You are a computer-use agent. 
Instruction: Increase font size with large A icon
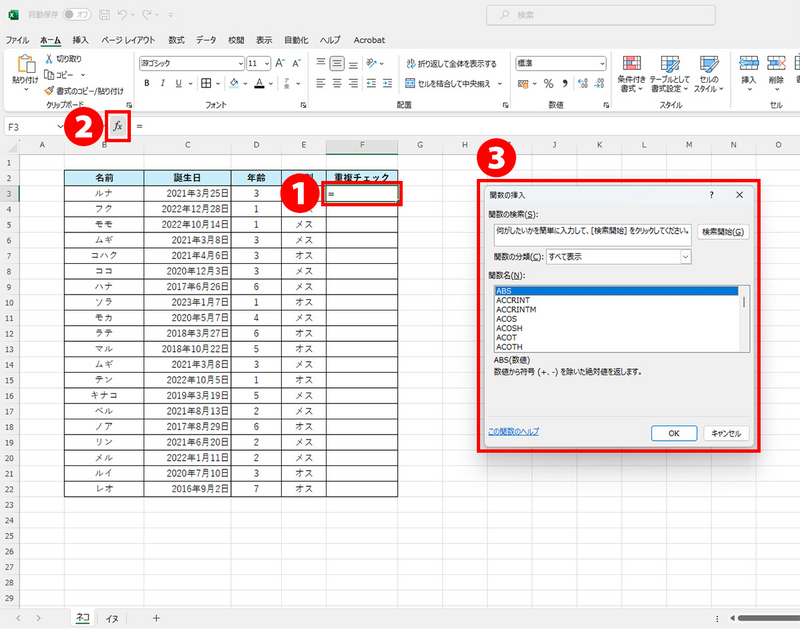(x=280, y=63)
